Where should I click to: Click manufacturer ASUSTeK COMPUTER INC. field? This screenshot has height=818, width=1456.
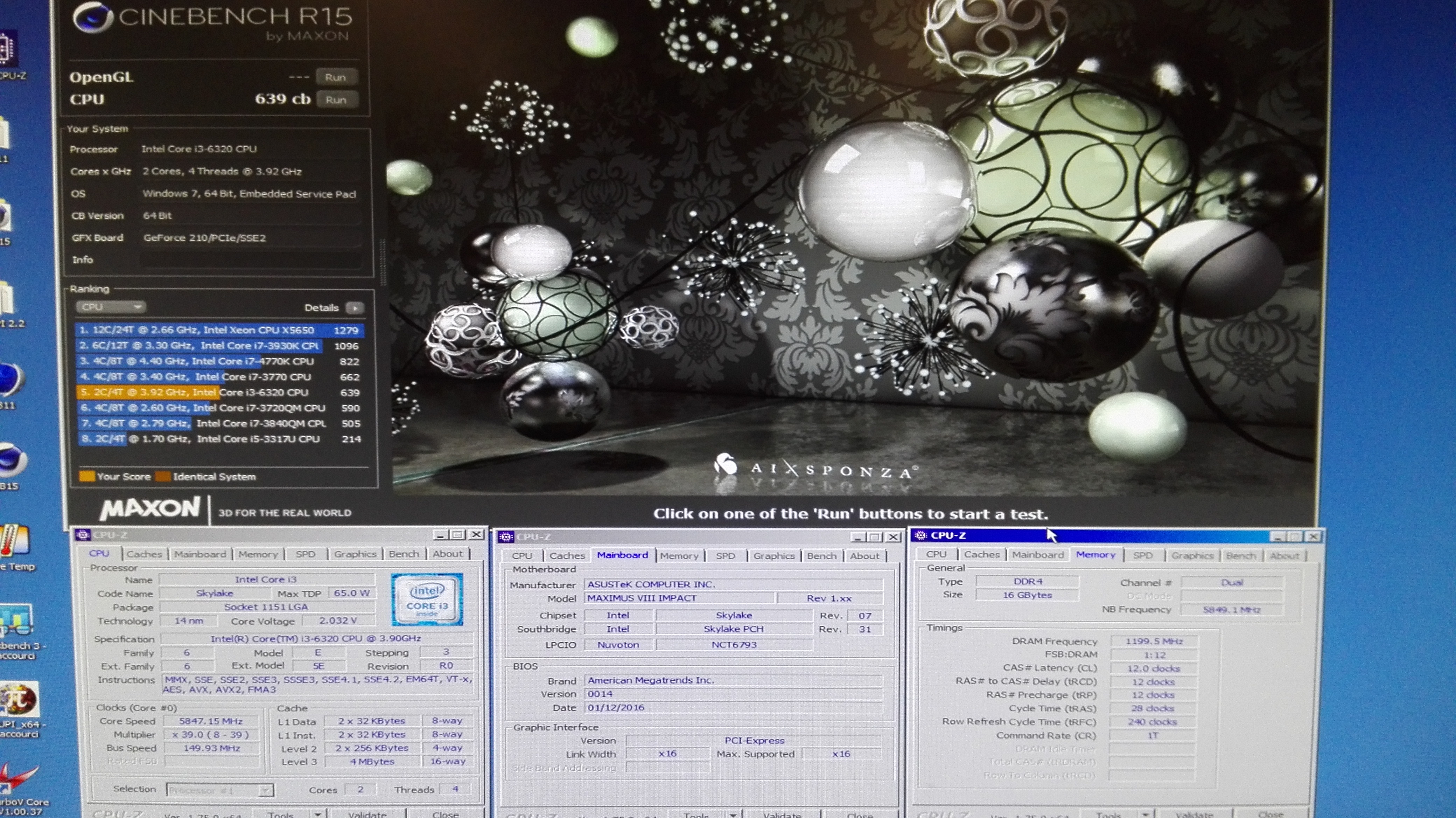click(733, 584)
